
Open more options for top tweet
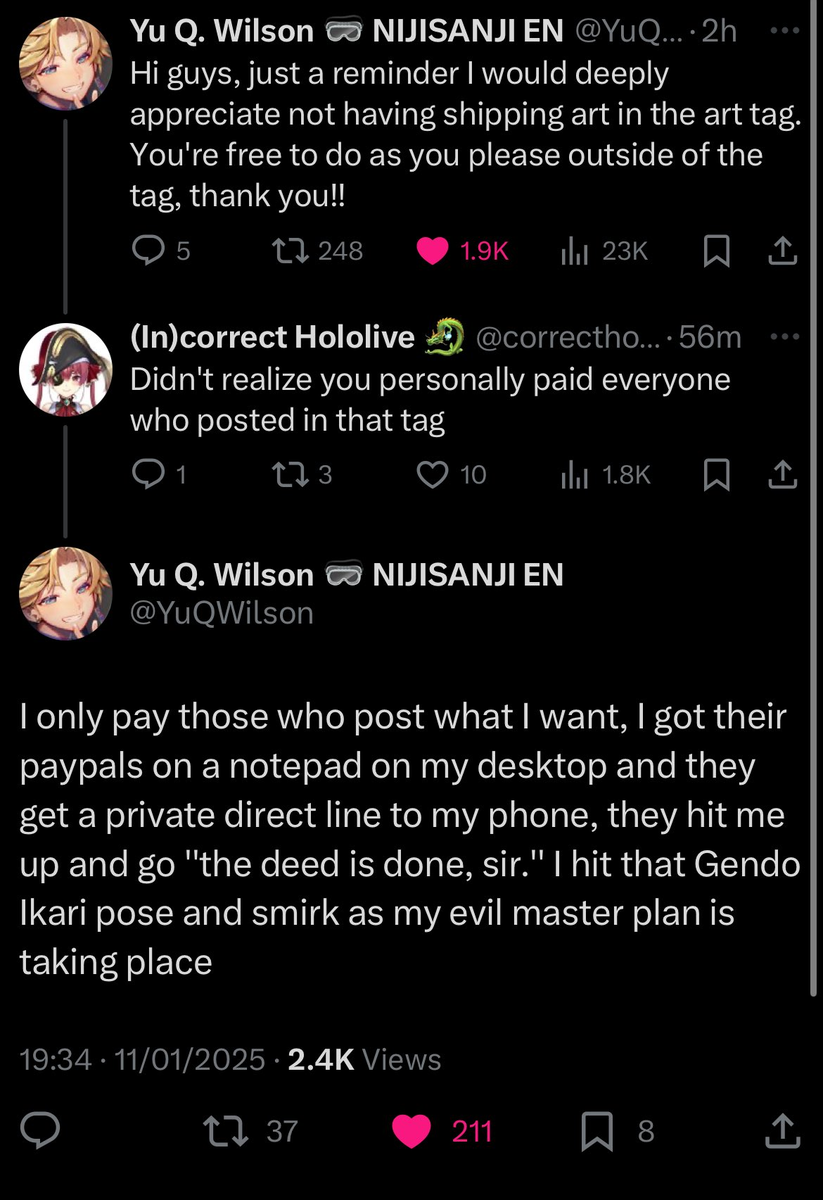[785, 32]
